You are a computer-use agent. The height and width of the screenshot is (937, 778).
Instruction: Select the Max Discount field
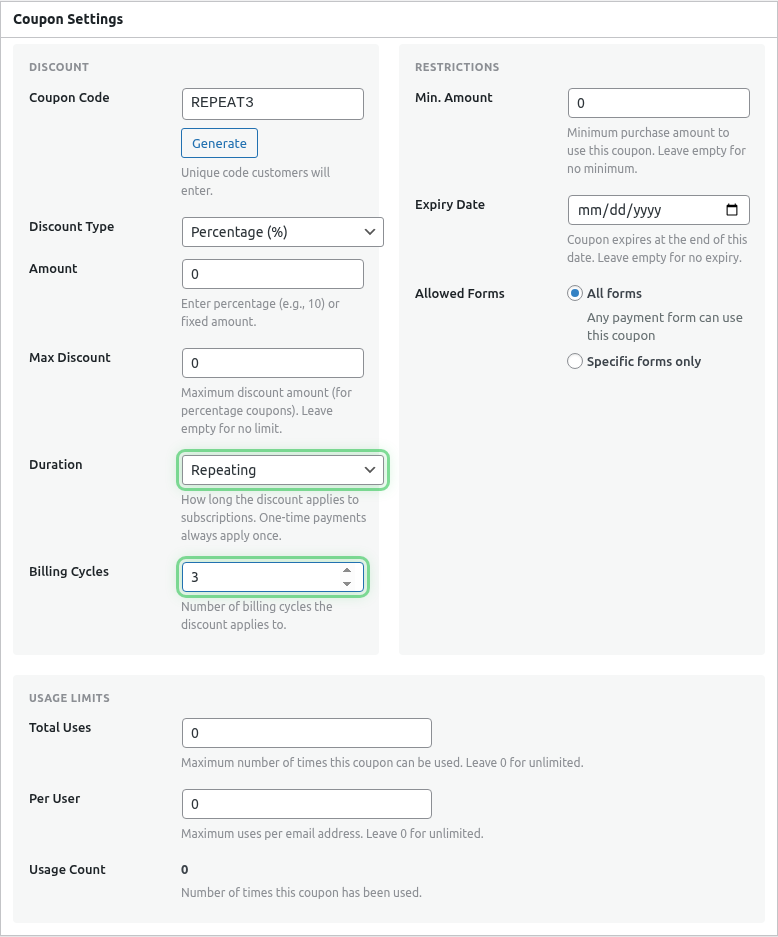tap(272, 362)
